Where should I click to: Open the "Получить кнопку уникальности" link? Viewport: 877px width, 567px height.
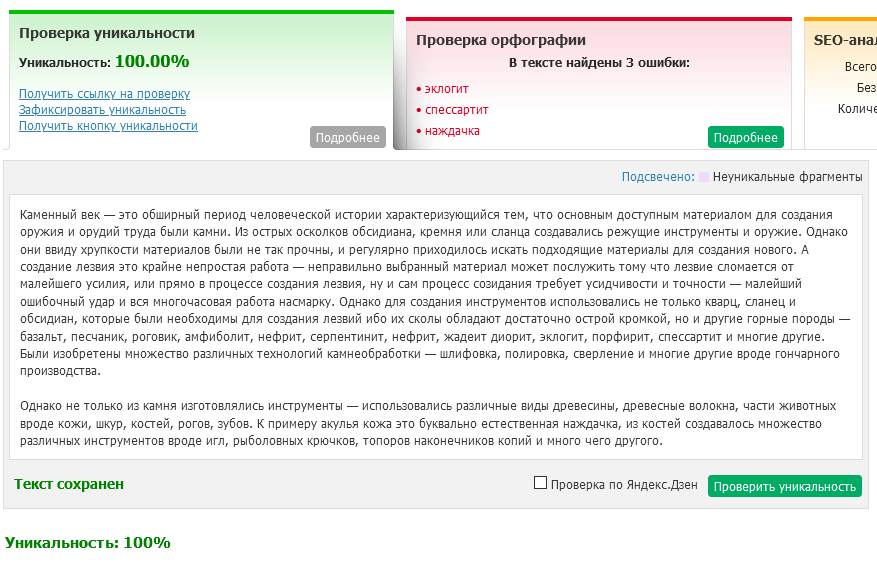click(x=108, y=126)
